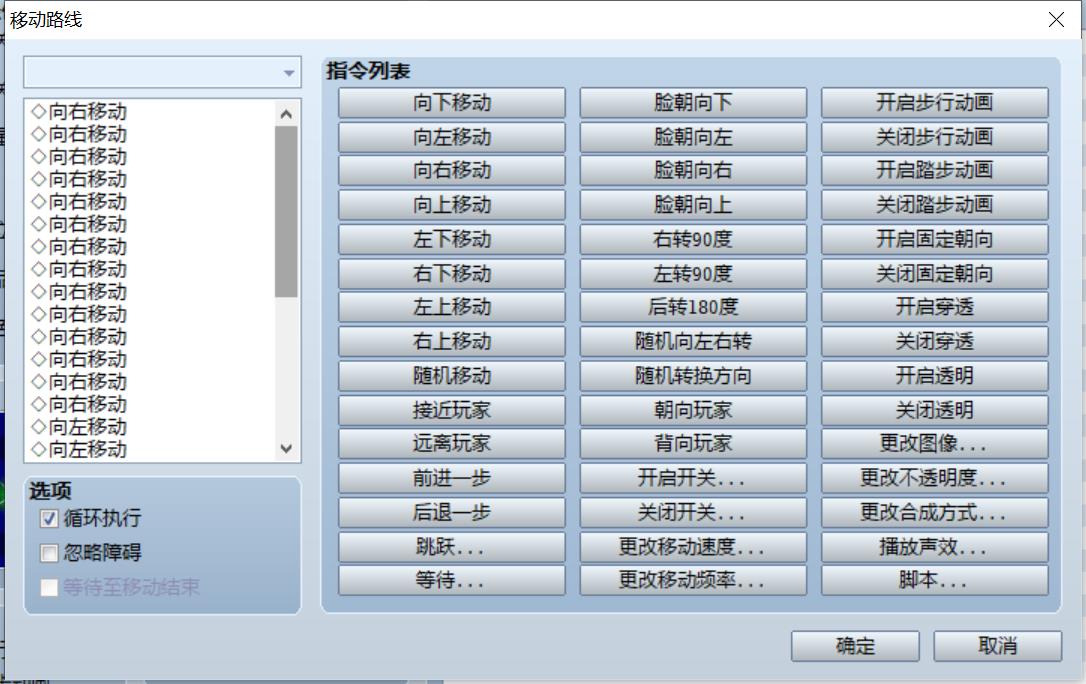Click the 开启步行动画 button
Viewport: 1086px width, 684px height.
pos(934,102)
